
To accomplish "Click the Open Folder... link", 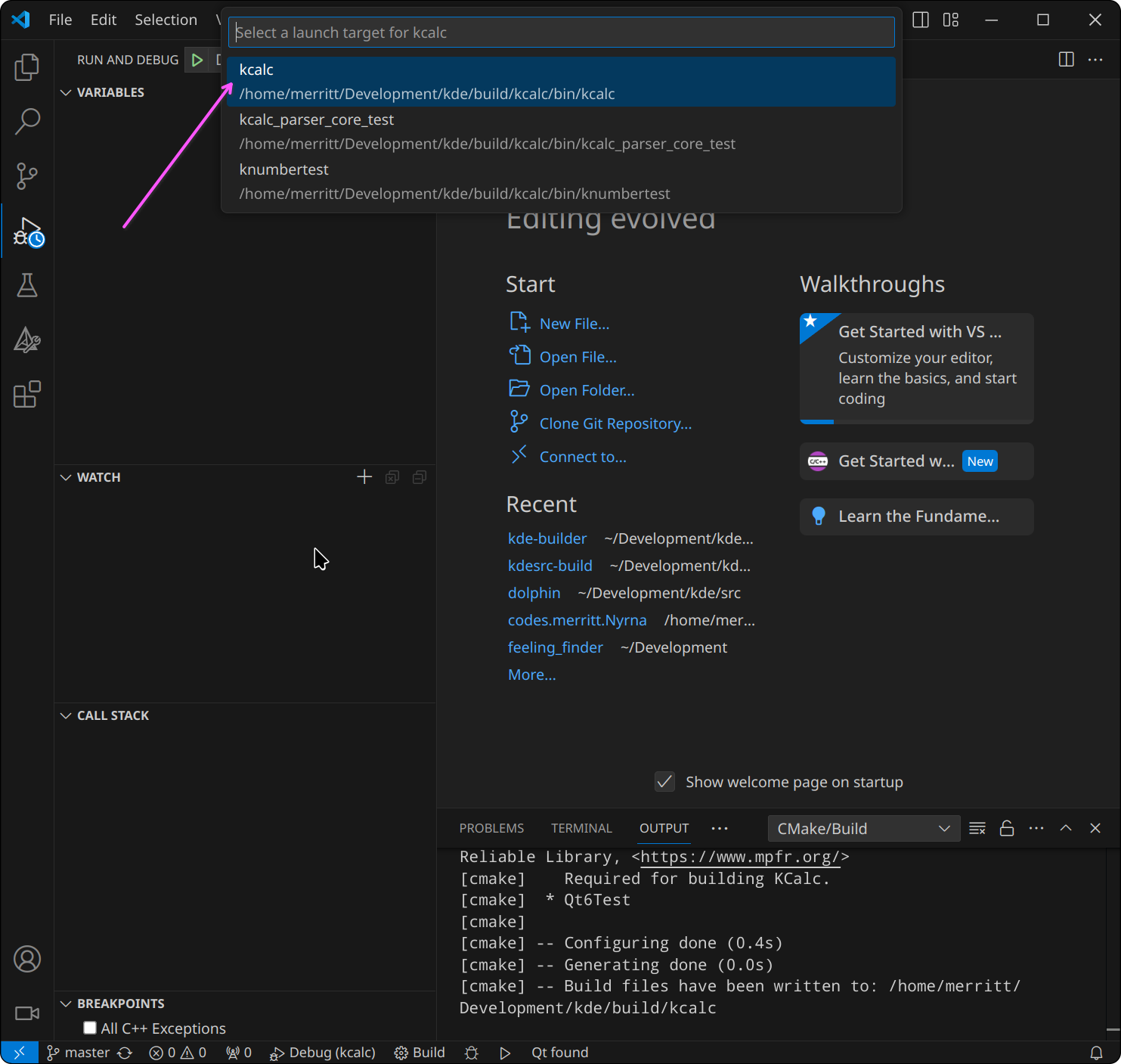I will [x=587, y=390].
